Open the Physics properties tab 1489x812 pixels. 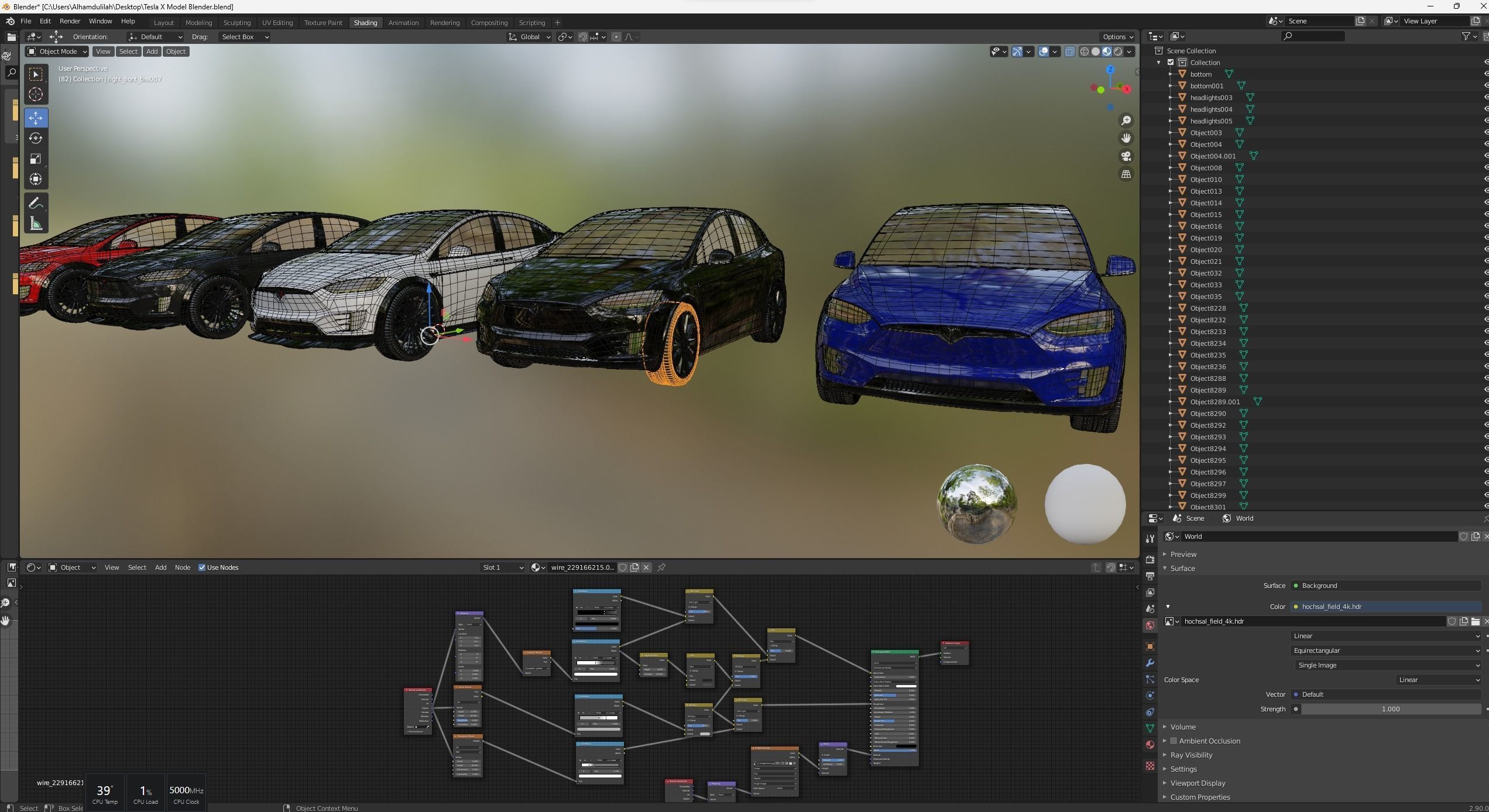click(x=1150, y=696)
